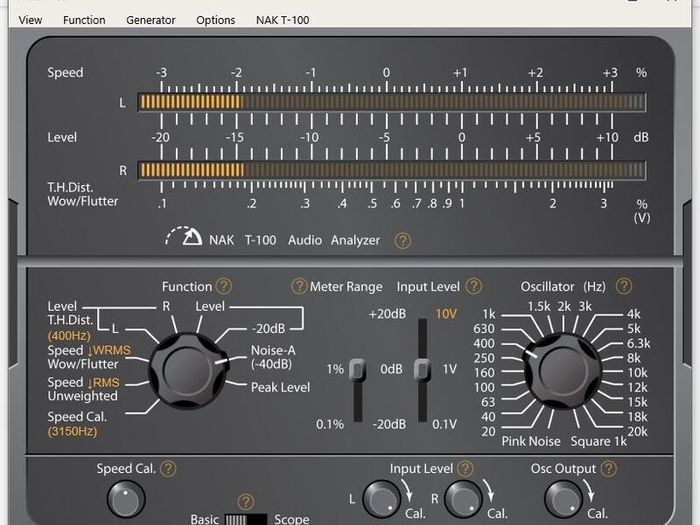Select the Level -20dB function label
This screenshot has width=700, height=525.
[268, 329]
